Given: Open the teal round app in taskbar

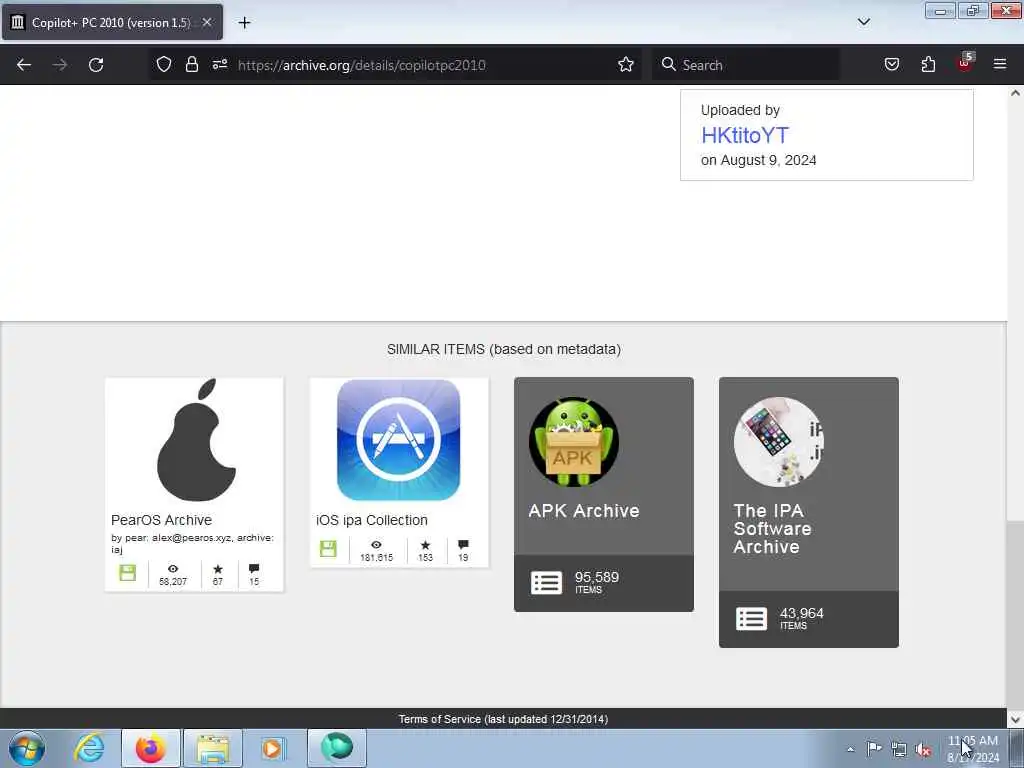Looking at the screenshot, I should [337, 747].
